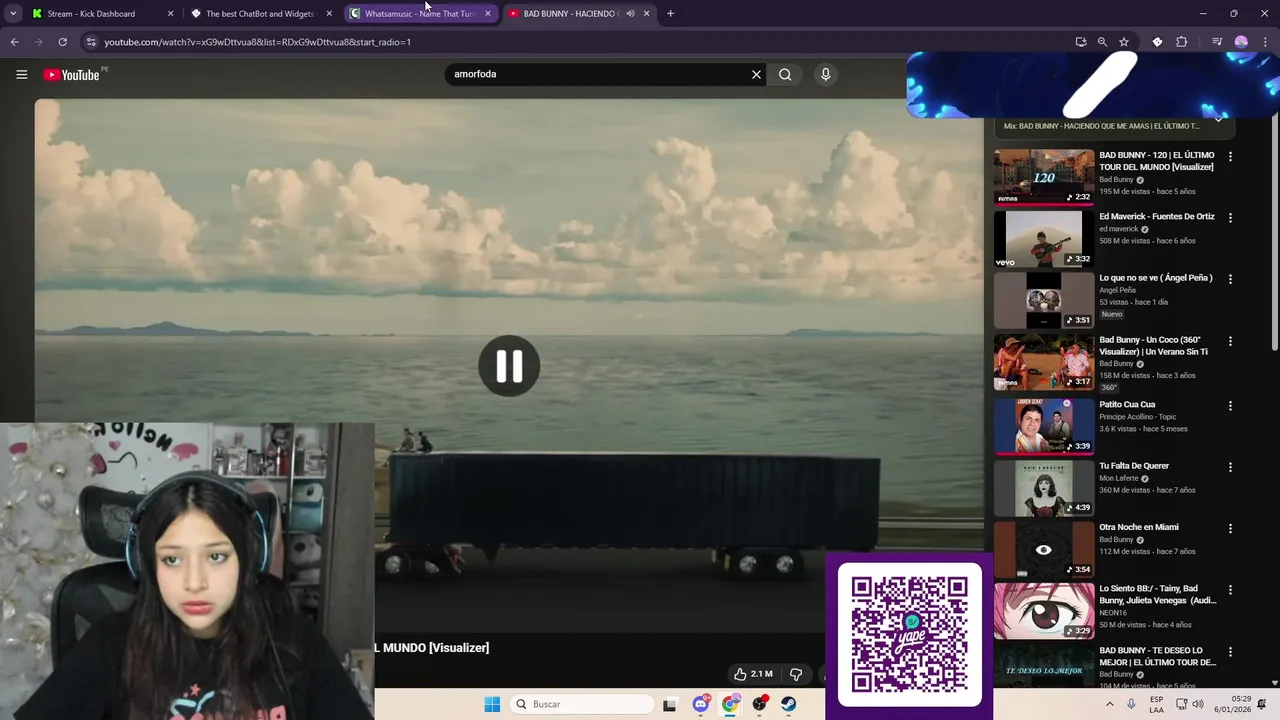Show hidden system tray icons
Screen dimensions: 1280x720
pyautogui.click(x=1109, y=704)
